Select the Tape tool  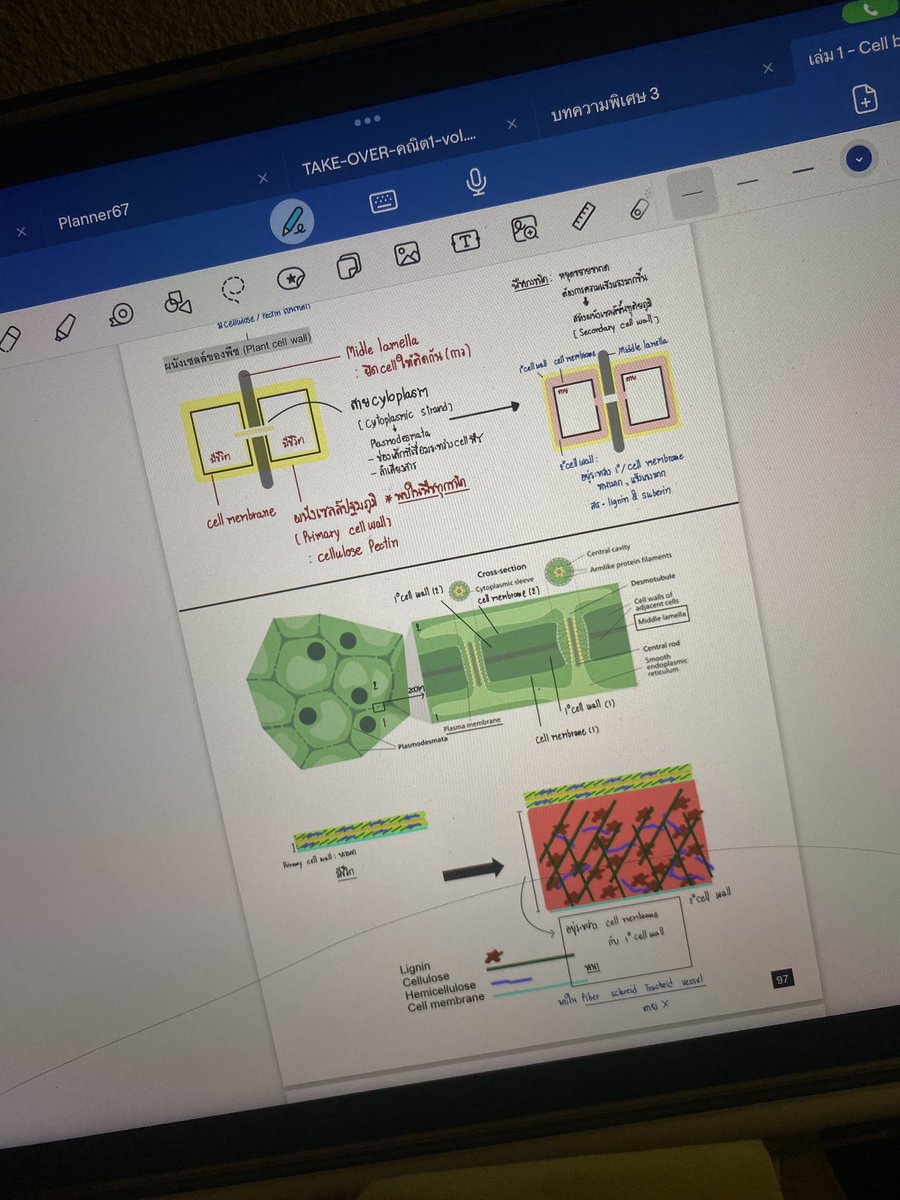coord(121,314)
